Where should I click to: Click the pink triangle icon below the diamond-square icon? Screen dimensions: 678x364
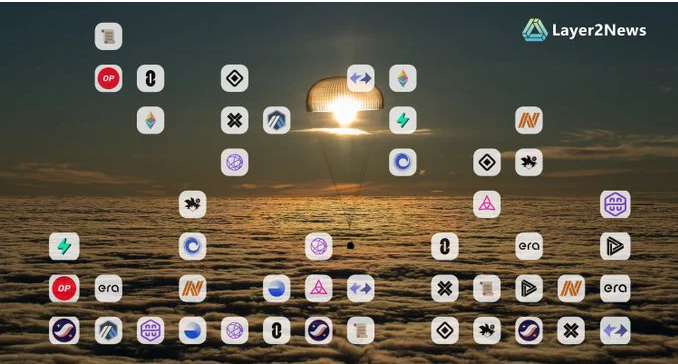[x=487, y=204]
